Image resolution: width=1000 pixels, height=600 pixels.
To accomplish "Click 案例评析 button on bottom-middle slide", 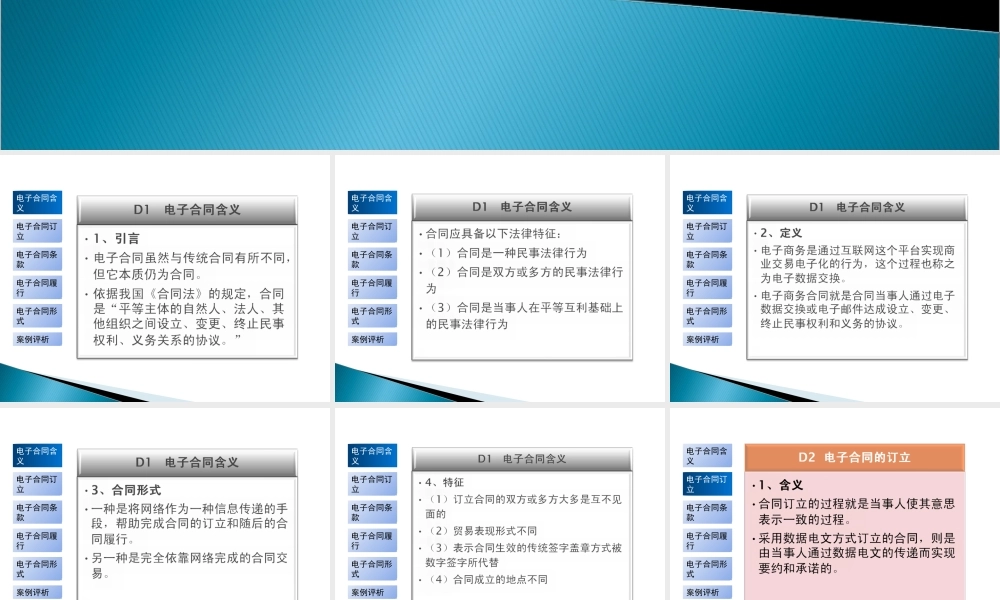I will coord(373,591).
